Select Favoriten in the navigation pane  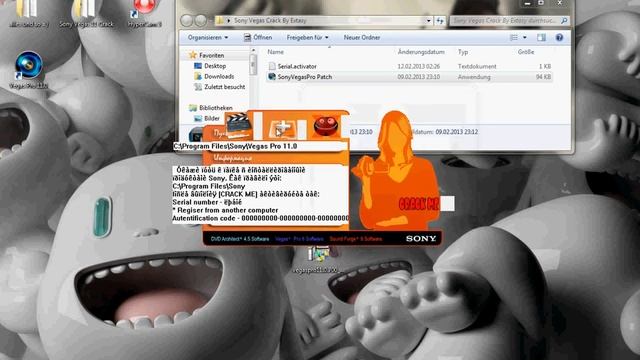[x=211, y=55]
